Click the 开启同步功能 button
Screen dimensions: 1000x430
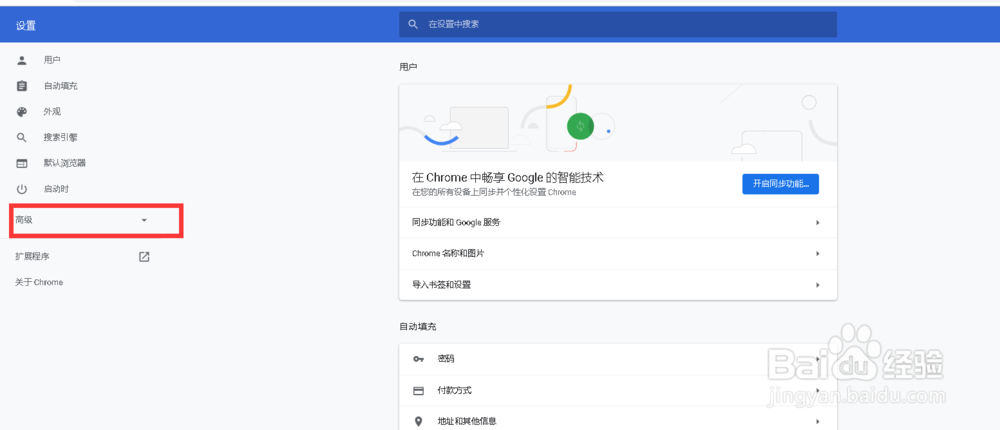coord(781,184)
